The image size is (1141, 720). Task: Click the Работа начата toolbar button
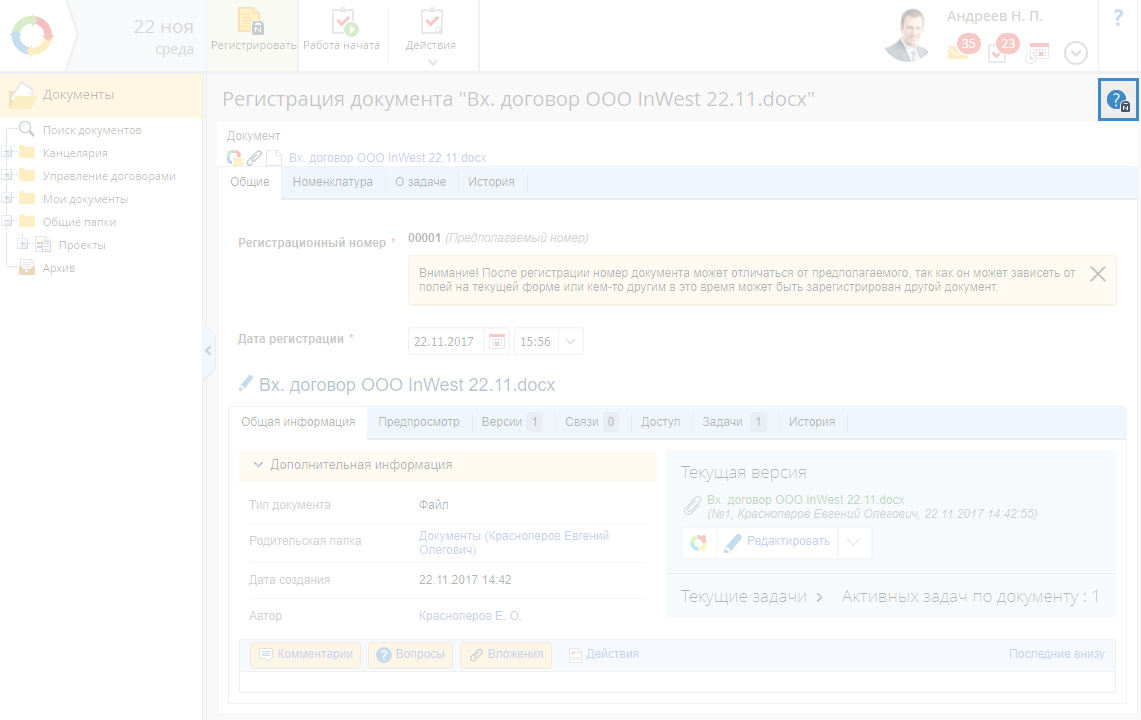[341, 31]
